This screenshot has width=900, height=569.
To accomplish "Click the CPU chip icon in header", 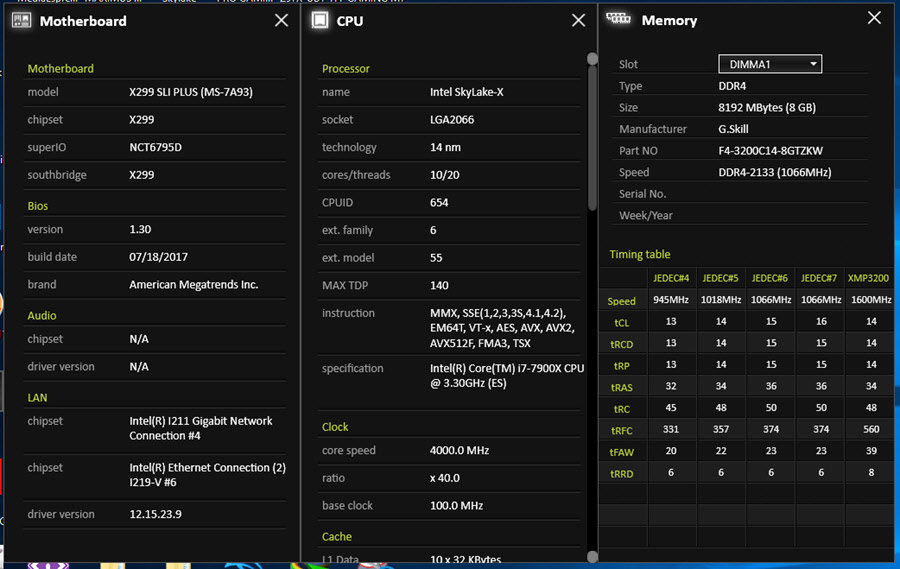I will coord(320,20).
